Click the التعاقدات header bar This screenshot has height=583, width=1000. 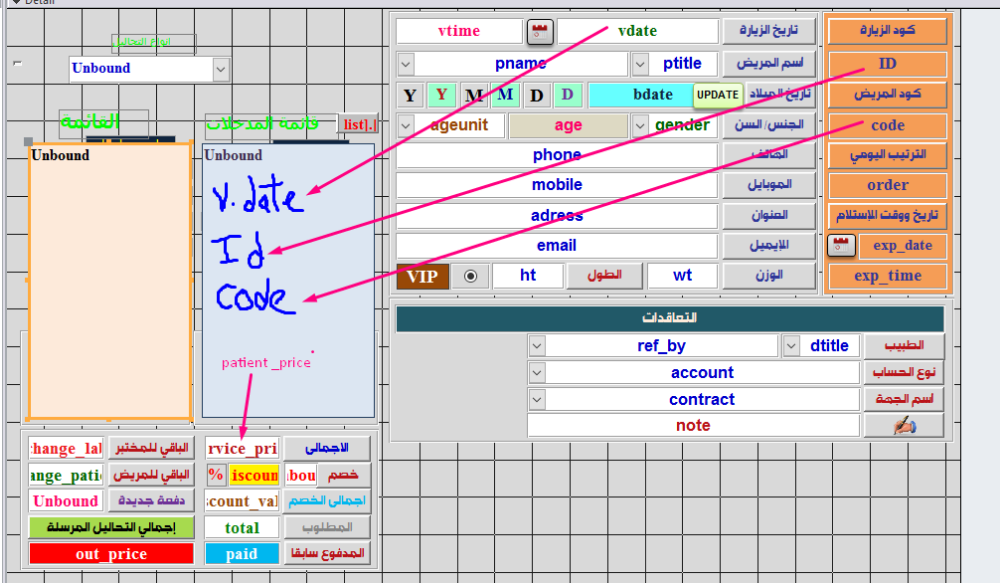point(670,318)
